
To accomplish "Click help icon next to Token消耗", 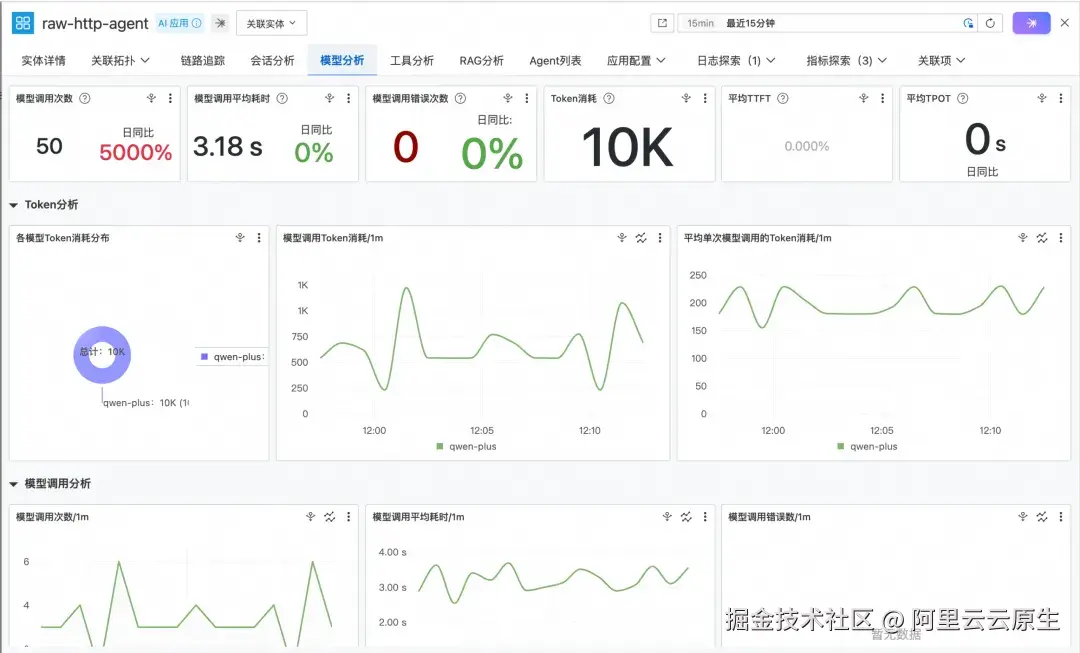I will coord(609,99).
